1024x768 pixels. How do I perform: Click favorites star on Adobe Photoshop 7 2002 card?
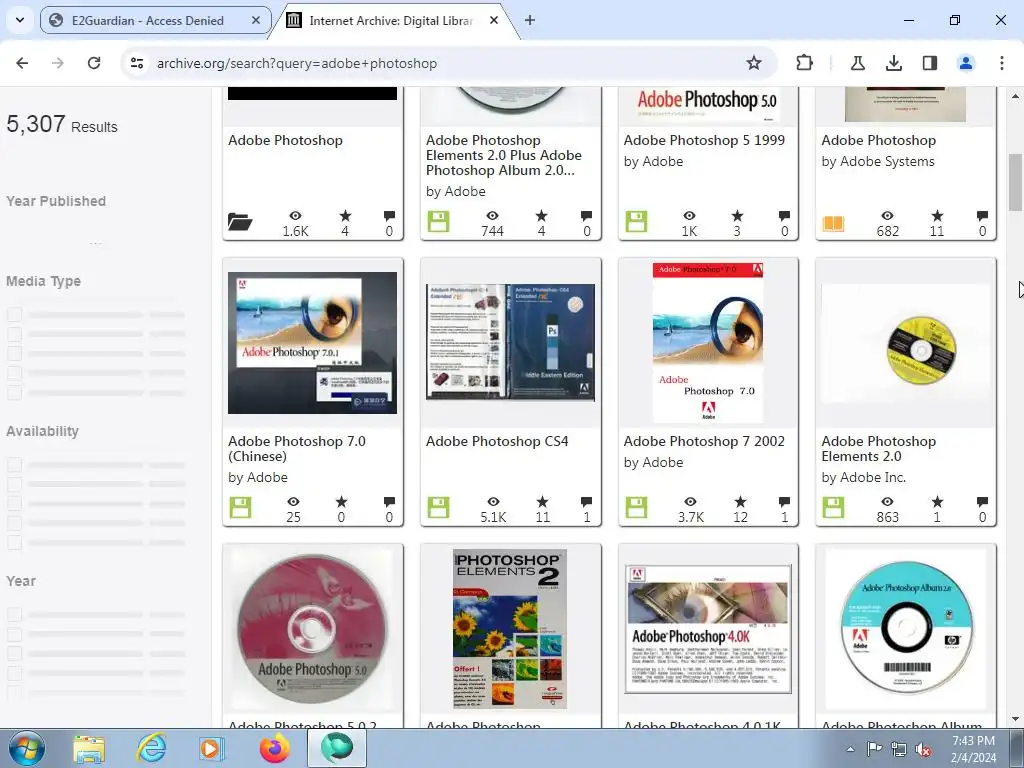740,502
